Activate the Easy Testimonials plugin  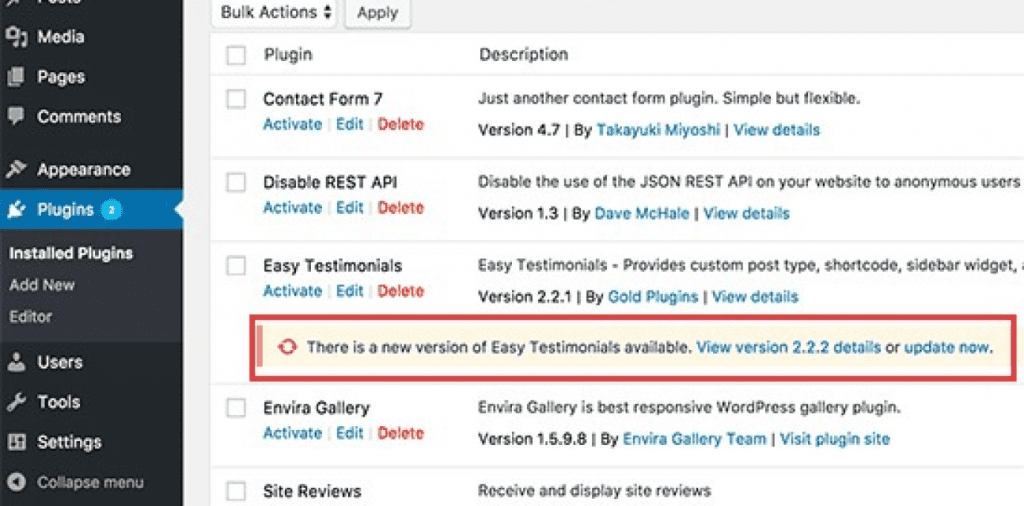tap(293, 291)
